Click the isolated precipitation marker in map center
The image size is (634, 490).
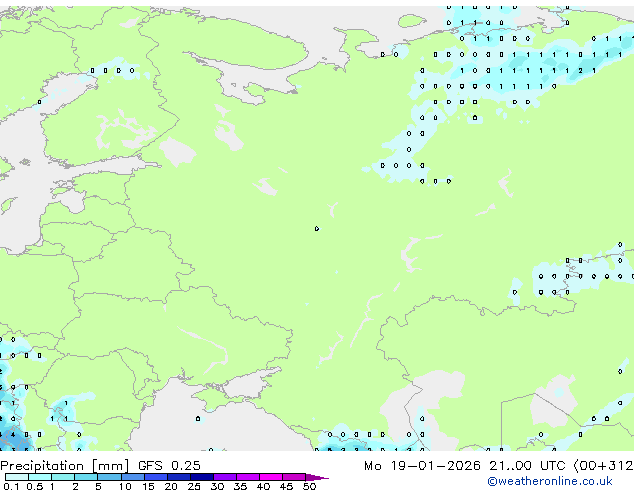(x=317, y=228)
